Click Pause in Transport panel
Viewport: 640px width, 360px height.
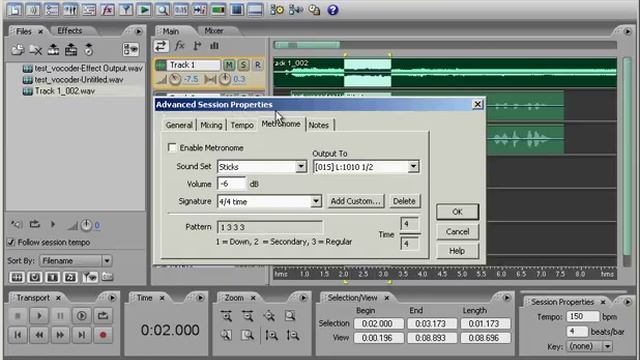60,316
